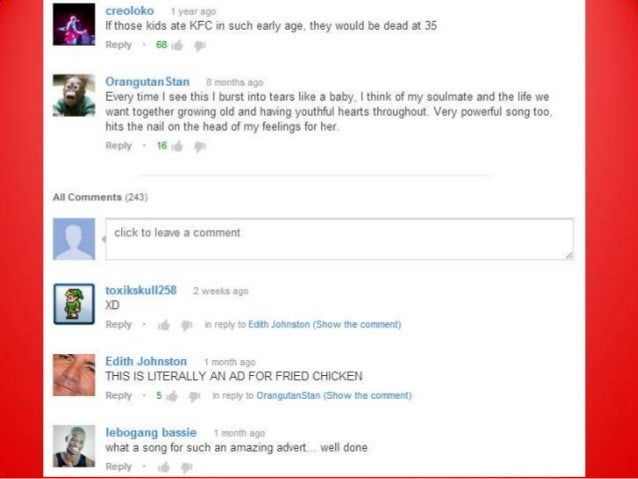Dislike toxikskull258's XD comment
Screen dimensions: 638x479
[186, 326]
